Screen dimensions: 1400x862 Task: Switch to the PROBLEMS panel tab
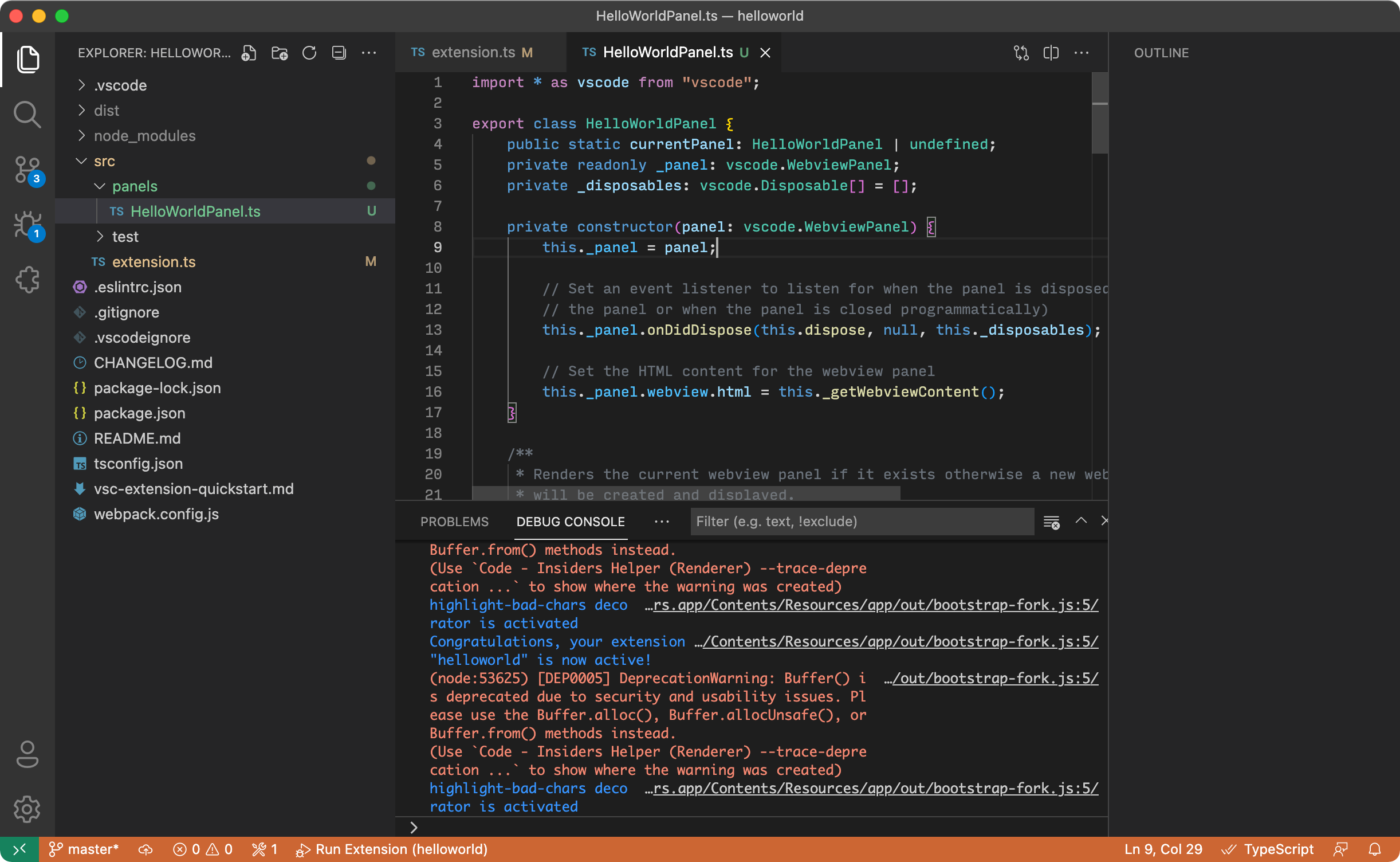click(454, 522)
